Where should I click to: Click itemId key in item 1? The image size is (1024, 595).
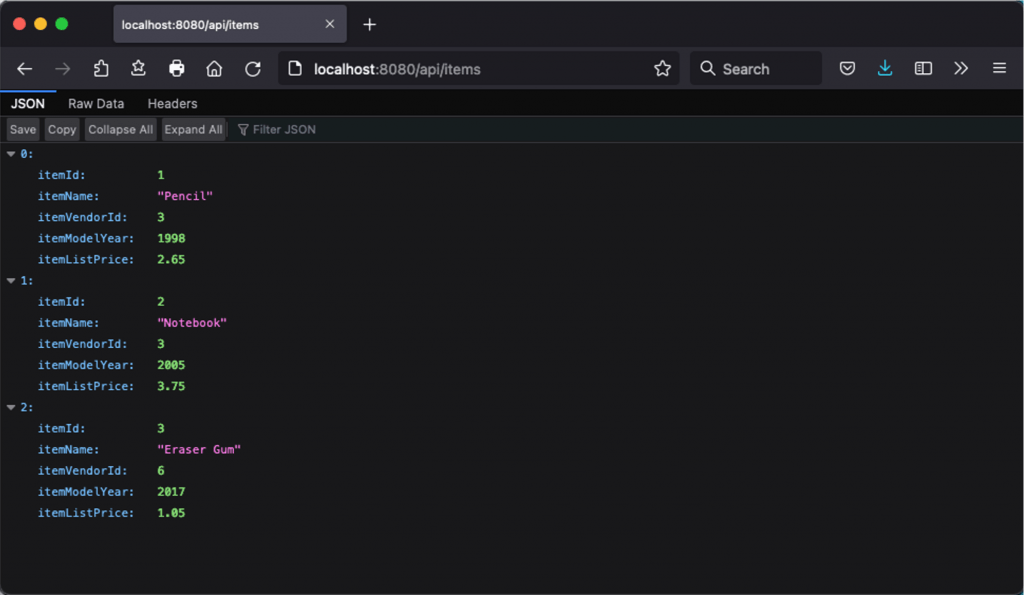point(61,302)
